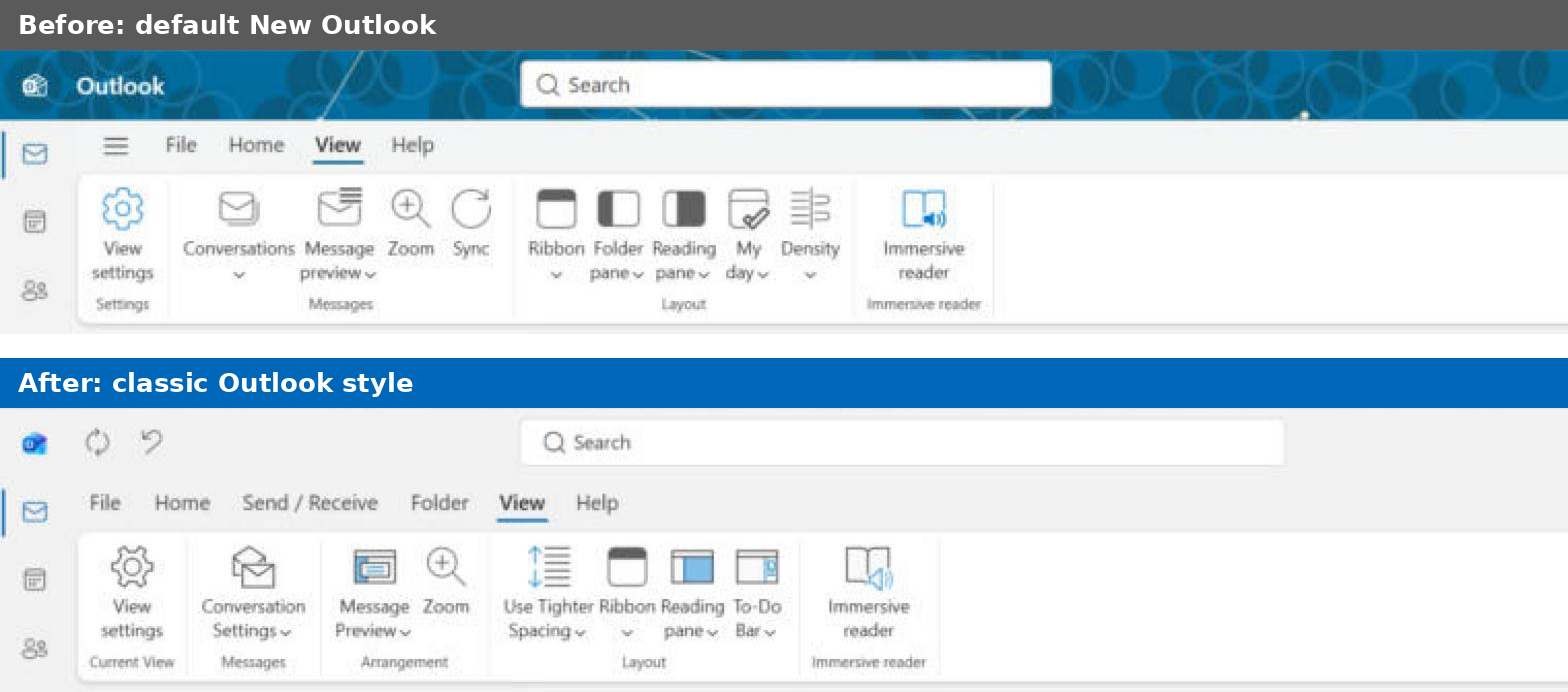Open Calendar in After sidebar
The image size is (1568, 692).
pos(35,579)
